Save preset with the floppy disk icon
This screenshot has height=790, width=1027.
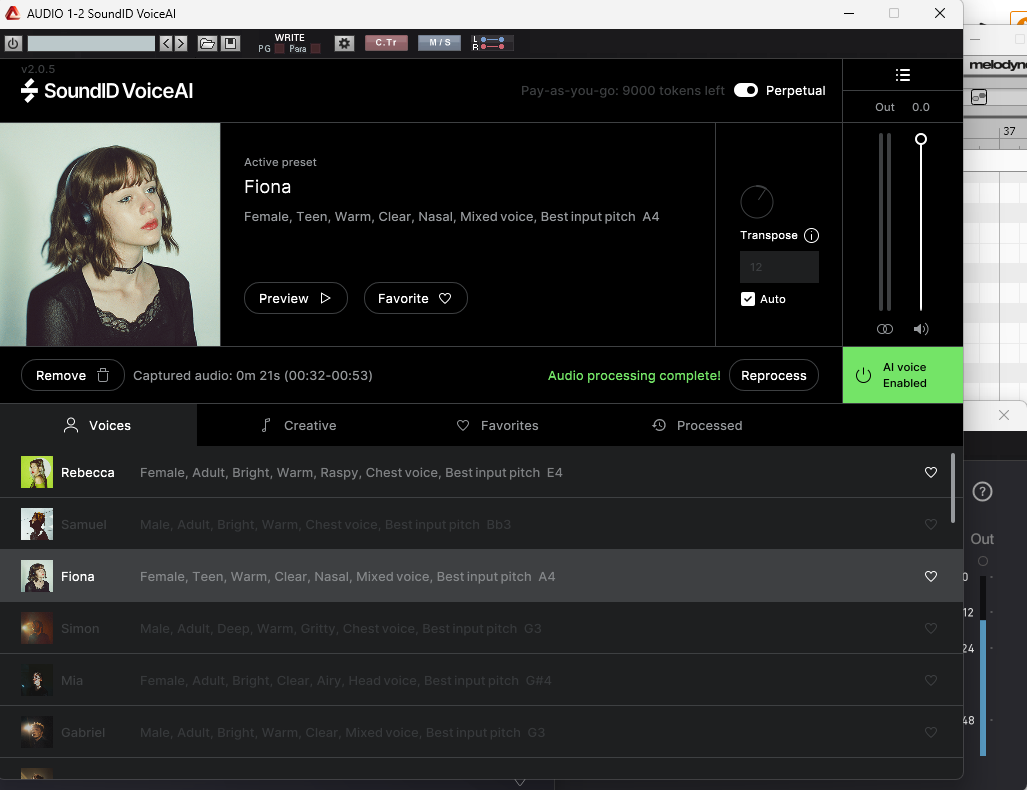[x=231, y=43]
